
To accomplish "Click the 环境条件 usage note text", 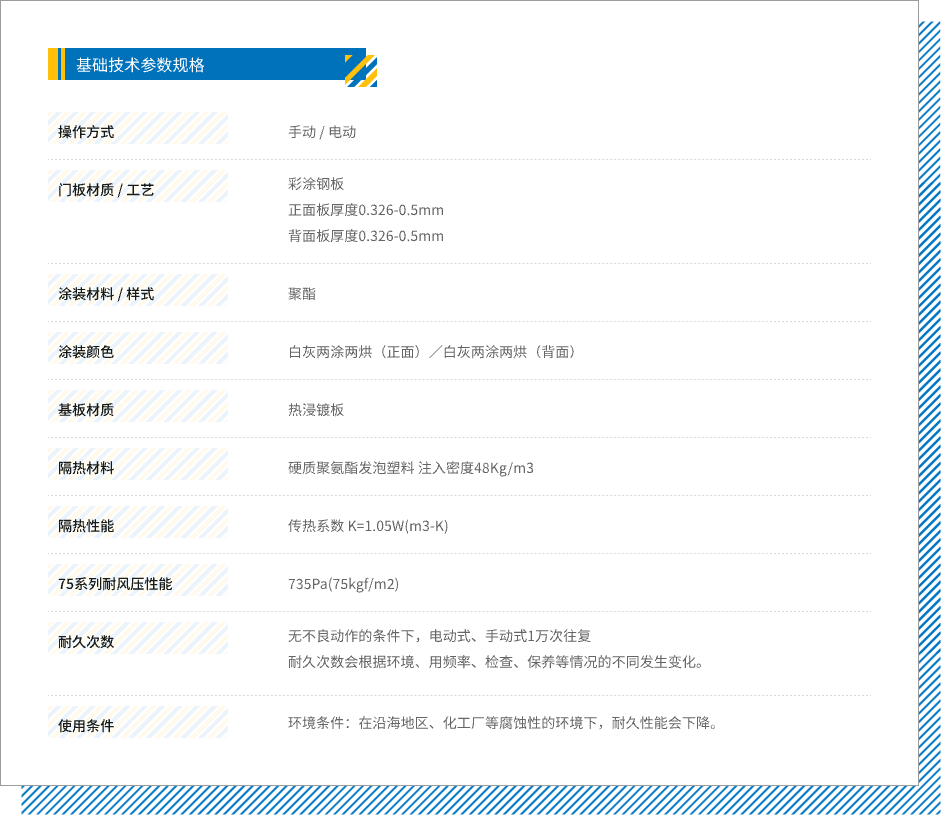I will pyautogui.click(x=503, y=722).
